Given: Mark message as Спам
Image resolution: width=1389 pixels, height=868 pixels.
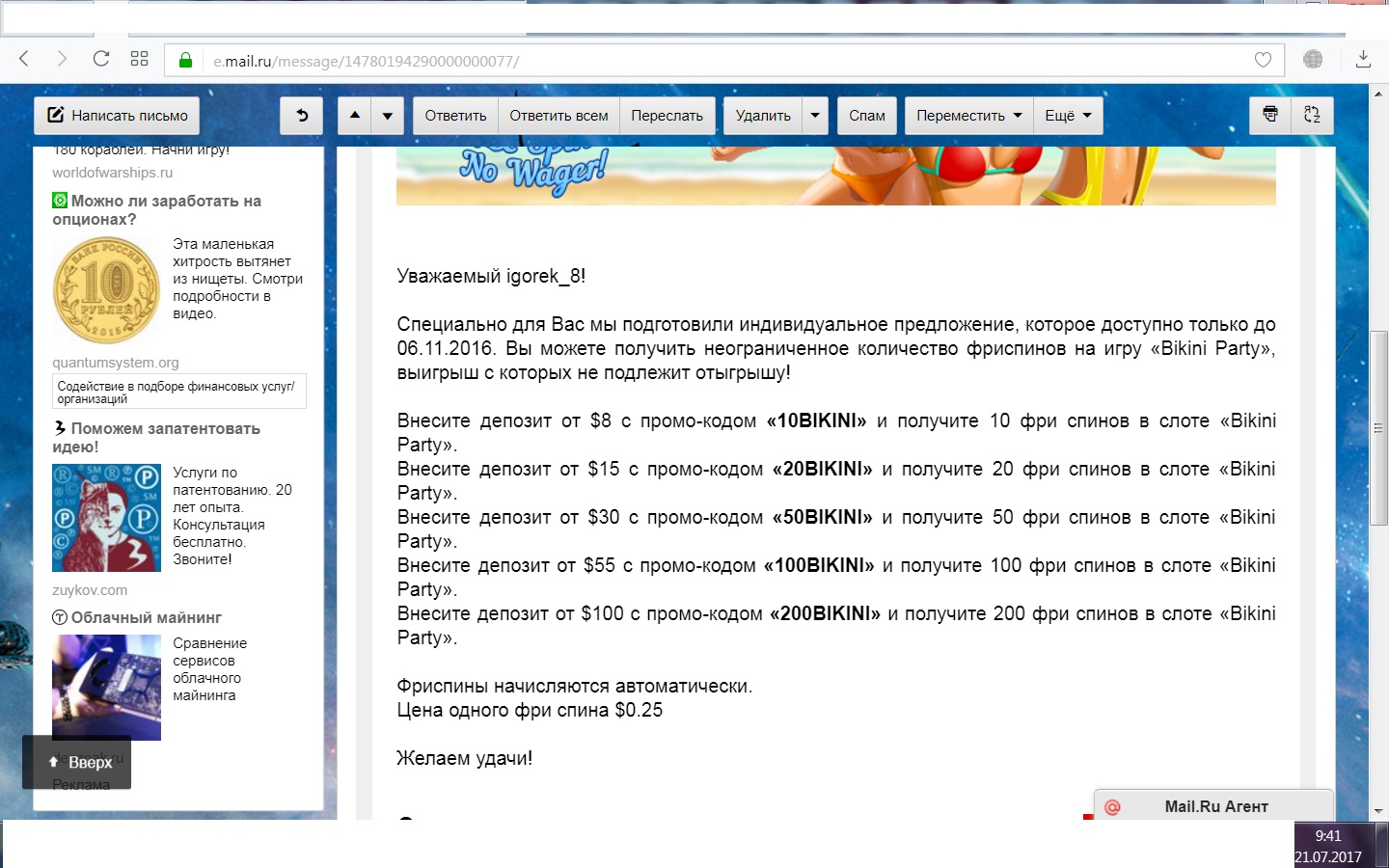Looking at the screenshot, I should 867,116.
